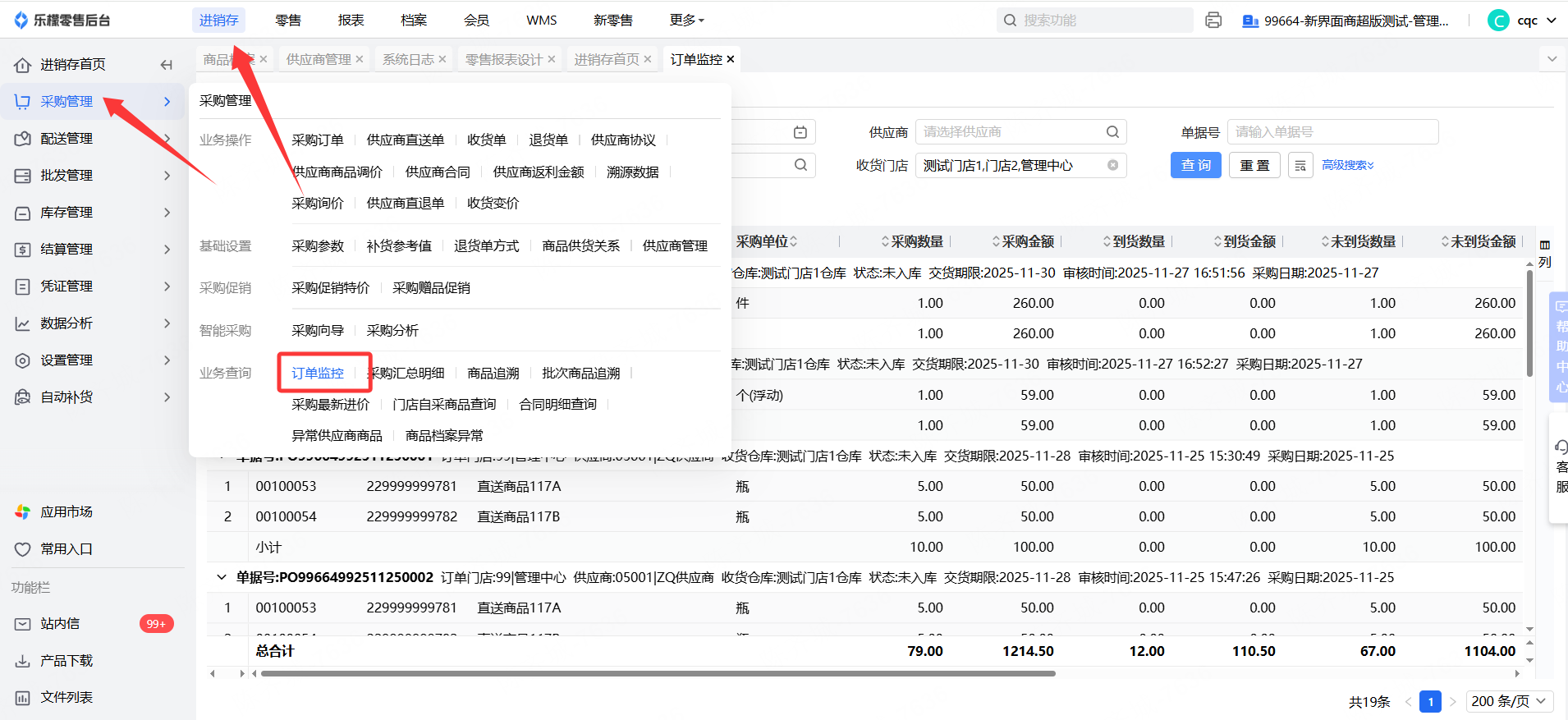Clear the 收货门店 selection

pos(1113,165)
